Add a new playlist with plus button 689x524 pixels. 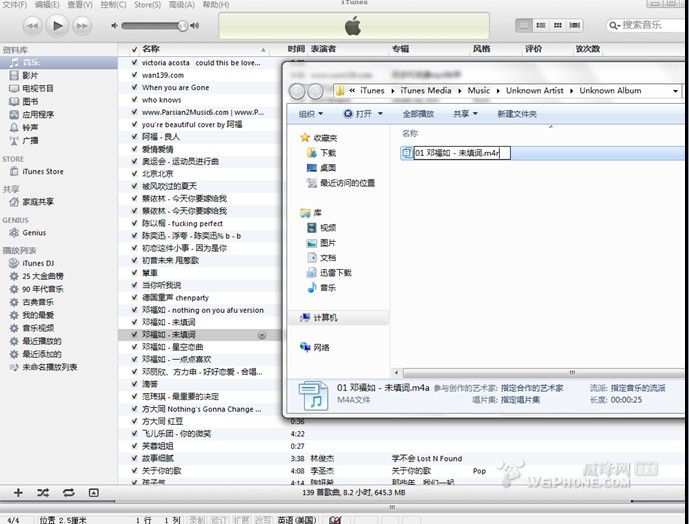click(x=18, y=492)
